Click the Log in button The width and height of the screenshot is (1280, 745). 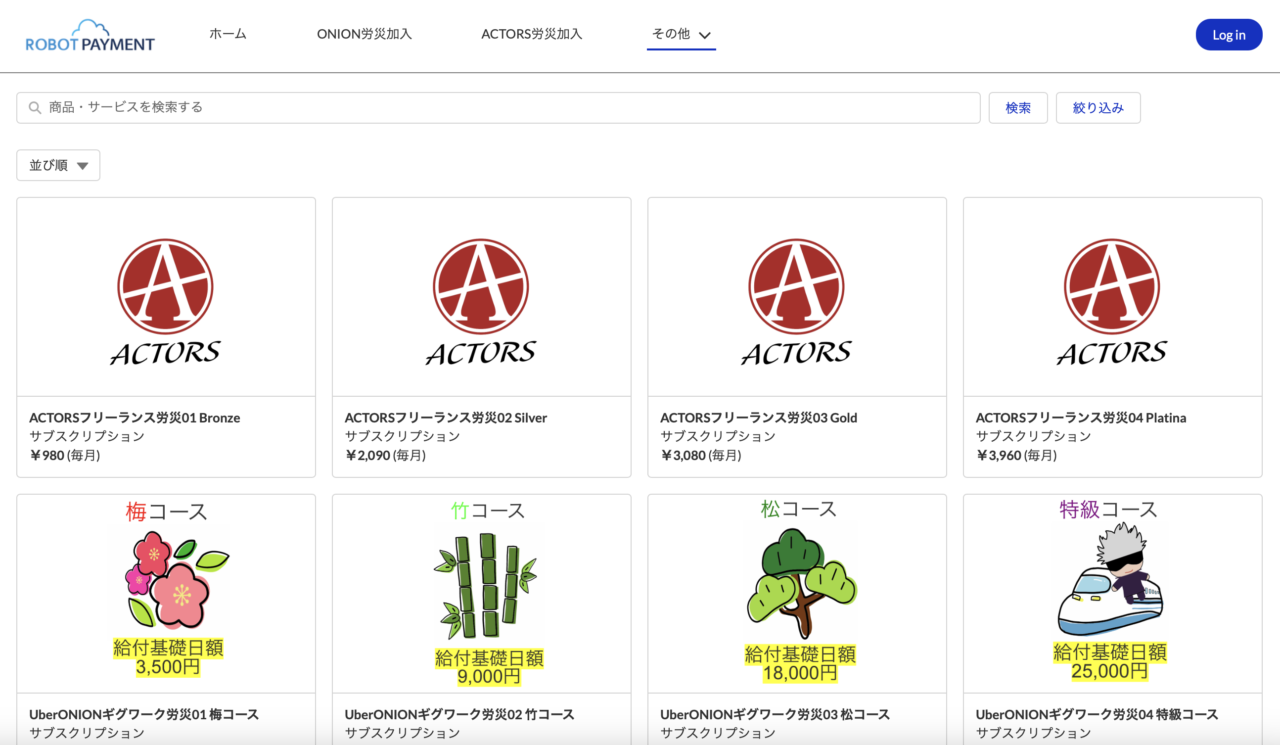click(1229, 35)
